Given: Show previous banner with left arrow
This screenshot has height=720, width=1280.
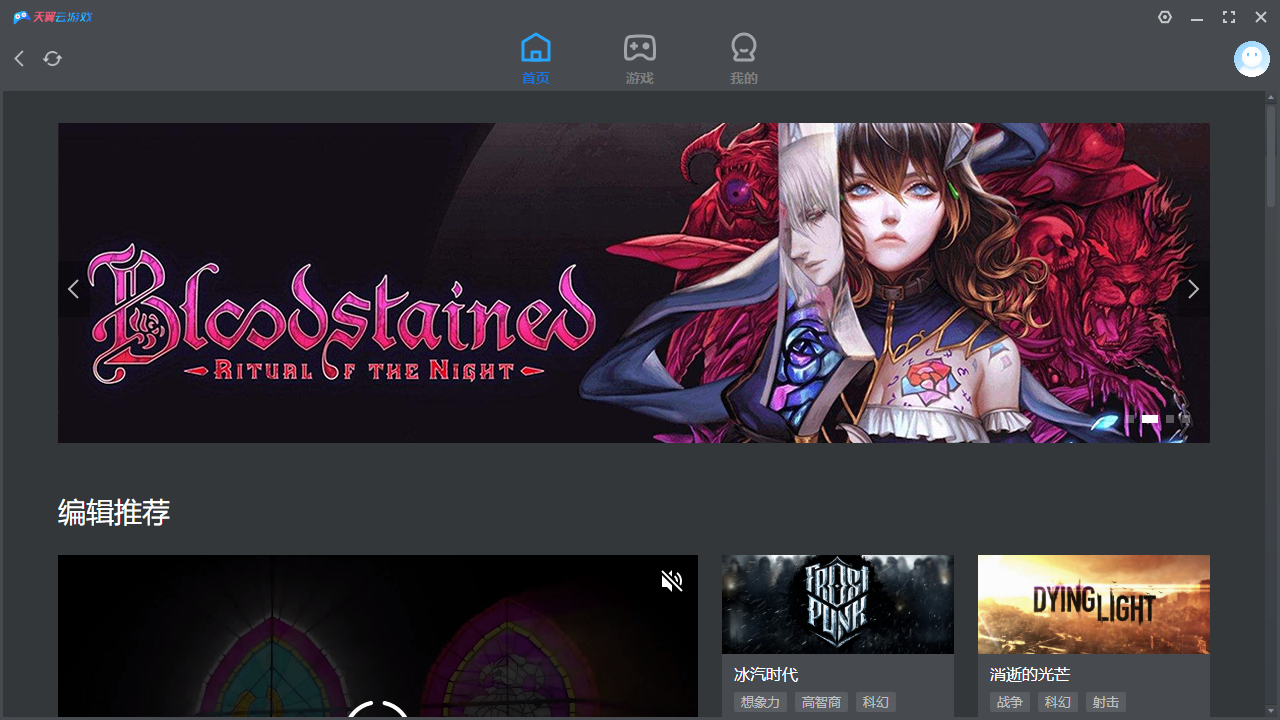Looking at the screenshot, I should (x=73, y=289).
